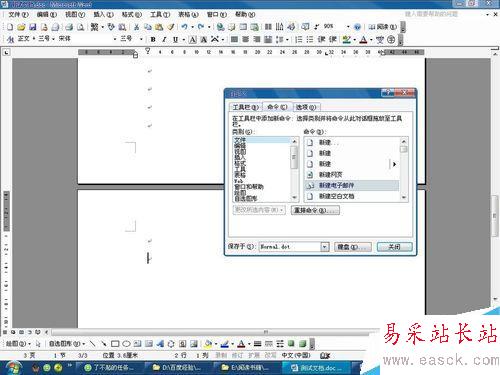Image resolution: width=500 pixels, height=375 pixels.
Task: Toggle Character Border button
Action: pos(193,39)
